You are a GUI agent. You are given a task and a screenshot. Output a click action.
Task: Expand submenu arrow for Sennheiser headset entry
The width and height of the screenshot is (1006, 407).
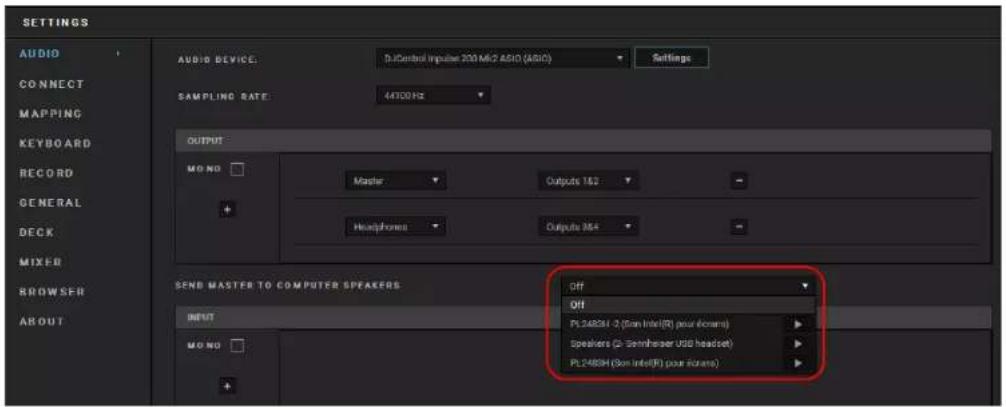pos(798,343)
